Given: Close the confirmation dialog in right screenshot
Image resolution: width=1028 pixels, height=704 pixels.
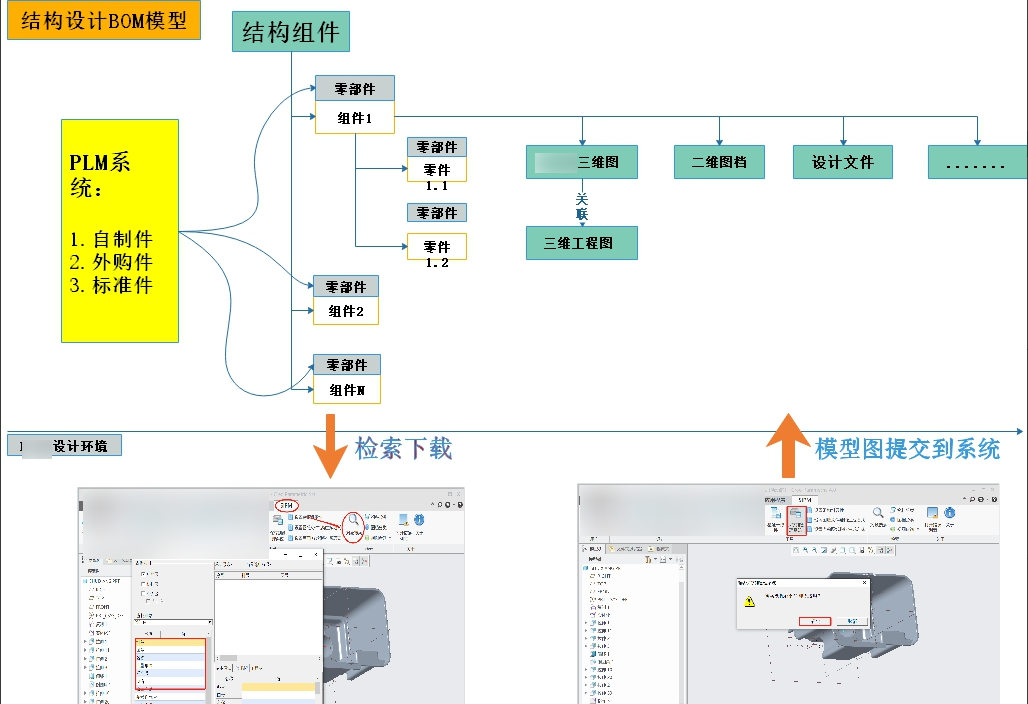Looking at the screenshot, I should pos(864,582).
